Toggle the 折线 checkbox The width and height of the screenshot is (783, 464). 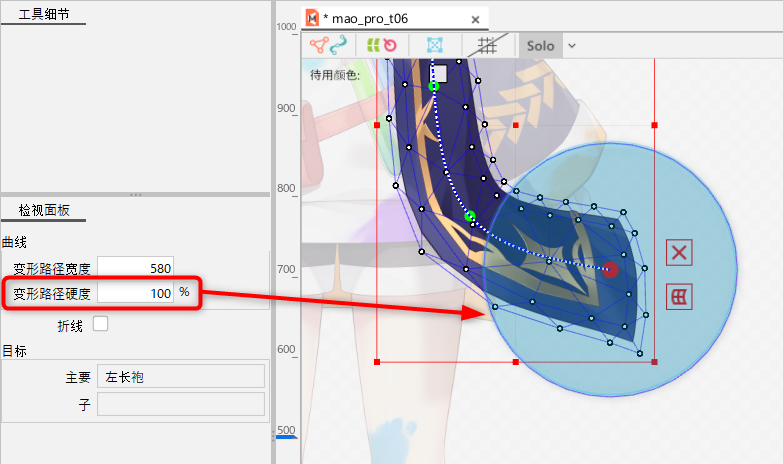pos(100,323)
